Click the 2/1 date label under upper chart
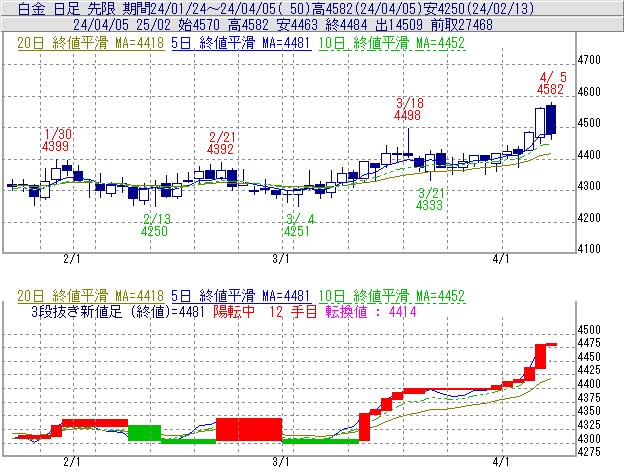Image resolution: width=624 pixels, height=475 pixels. pos(72,259)
